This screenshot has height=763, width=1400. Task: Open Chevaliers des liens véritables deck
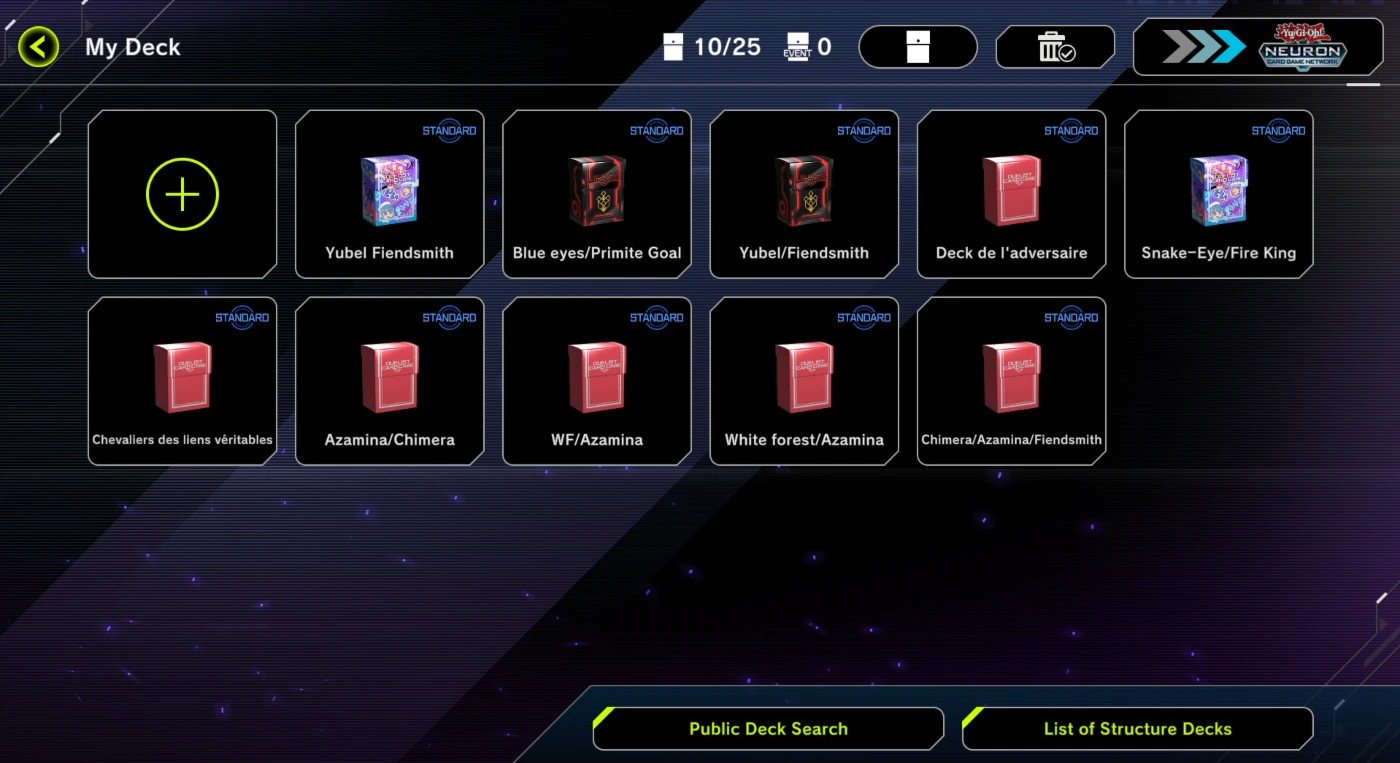[x=182, y=381]
